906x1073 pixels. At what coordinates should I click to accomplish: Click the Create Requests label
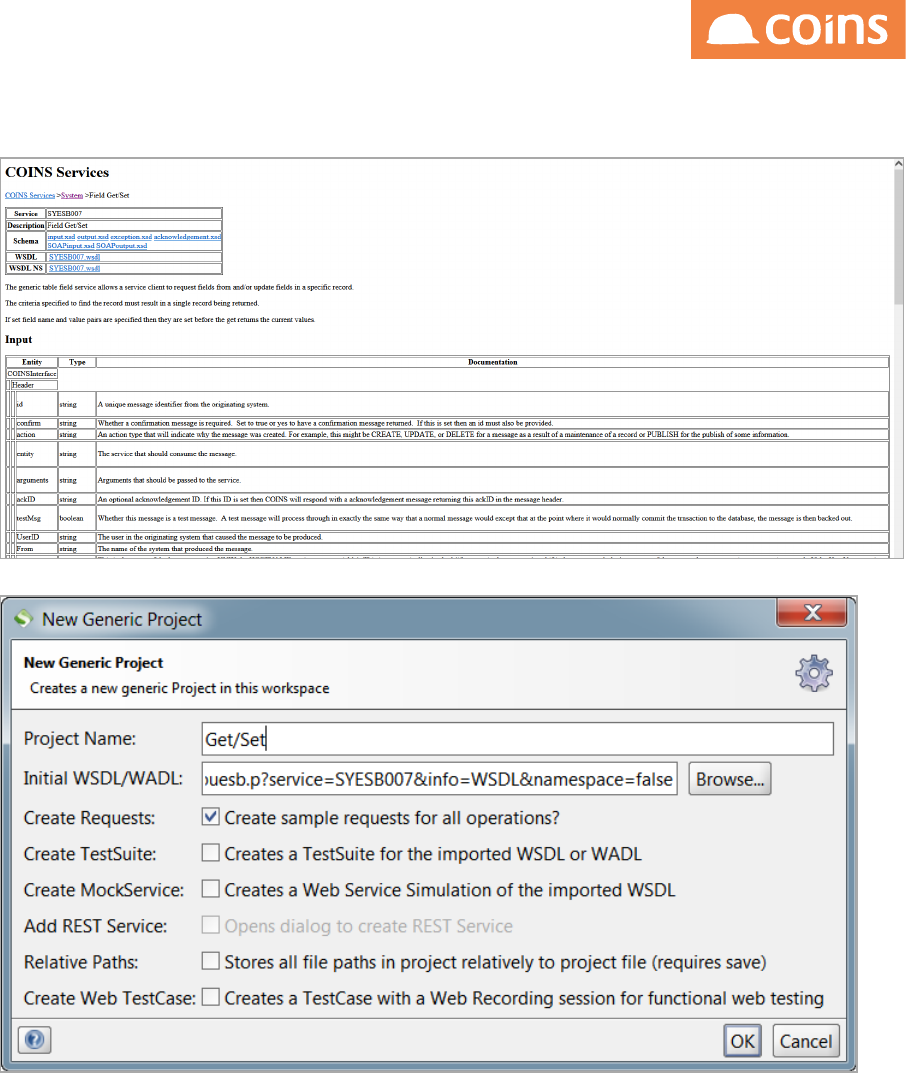pyautogui.click(x=89, y=818)
